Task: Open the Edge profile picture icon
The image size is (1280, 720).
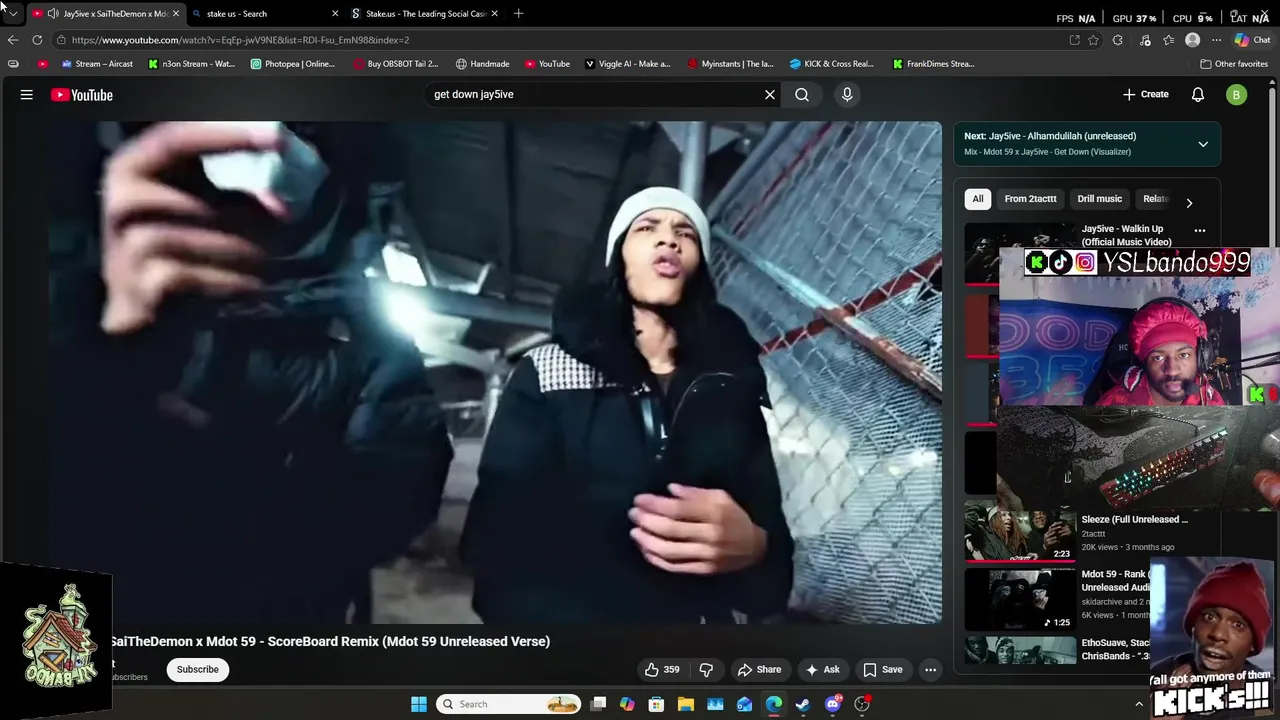Action: [1192, 40]
